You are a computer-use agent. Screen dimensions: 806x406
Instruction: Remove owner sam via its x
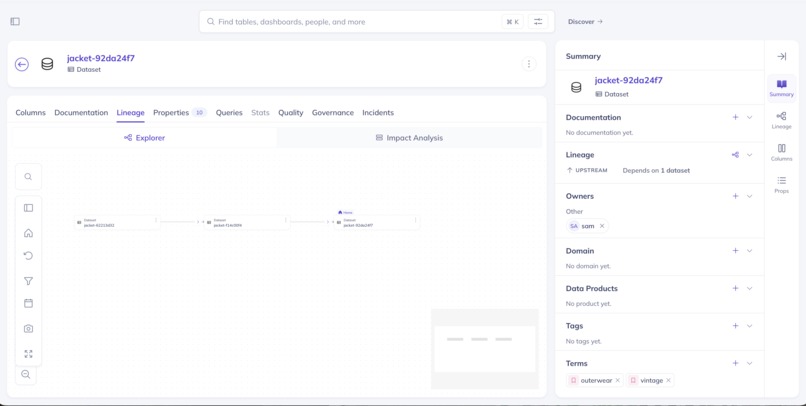pos(601,226)
